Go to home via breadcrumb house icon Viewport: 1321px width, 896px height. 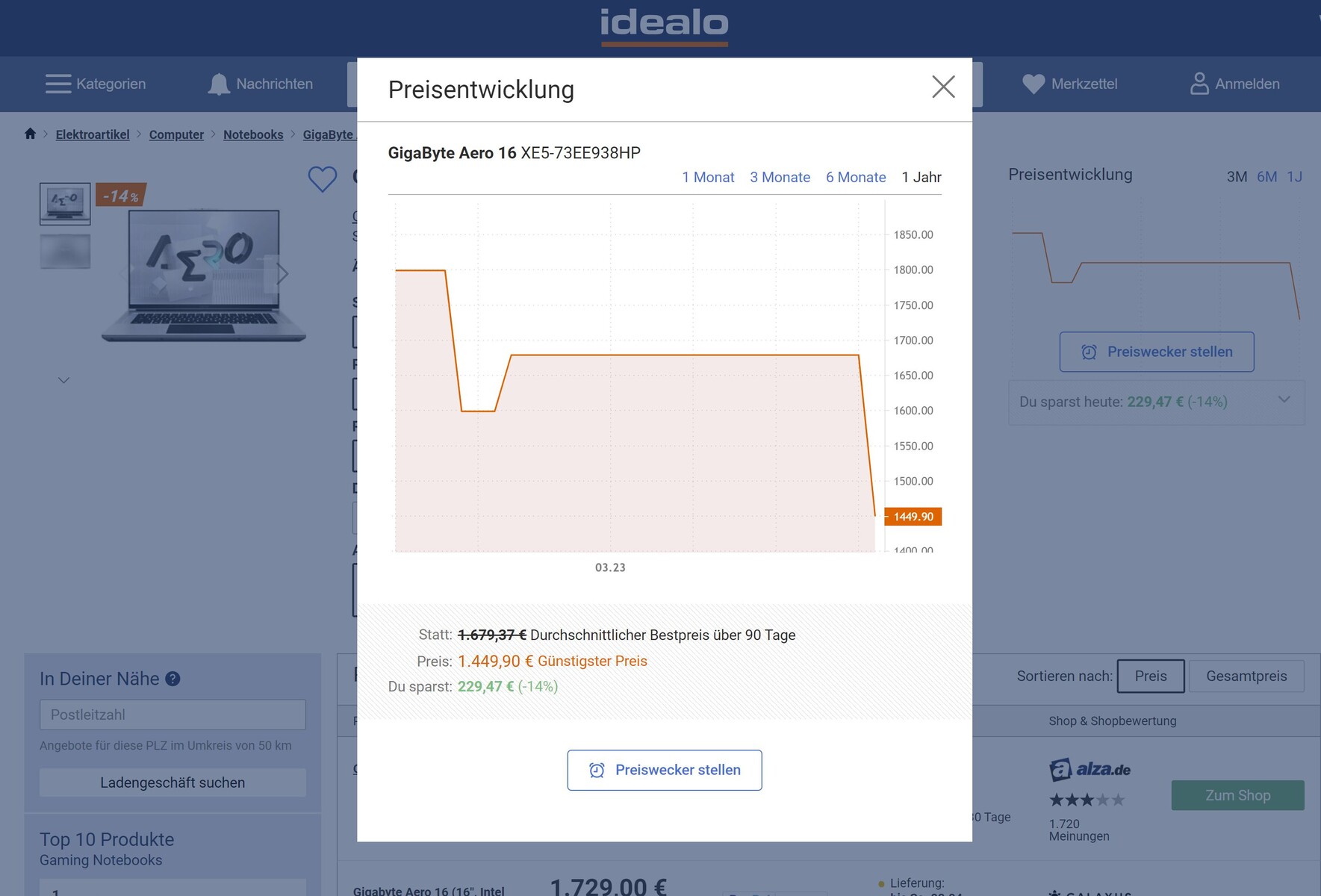tap(30, 134)
